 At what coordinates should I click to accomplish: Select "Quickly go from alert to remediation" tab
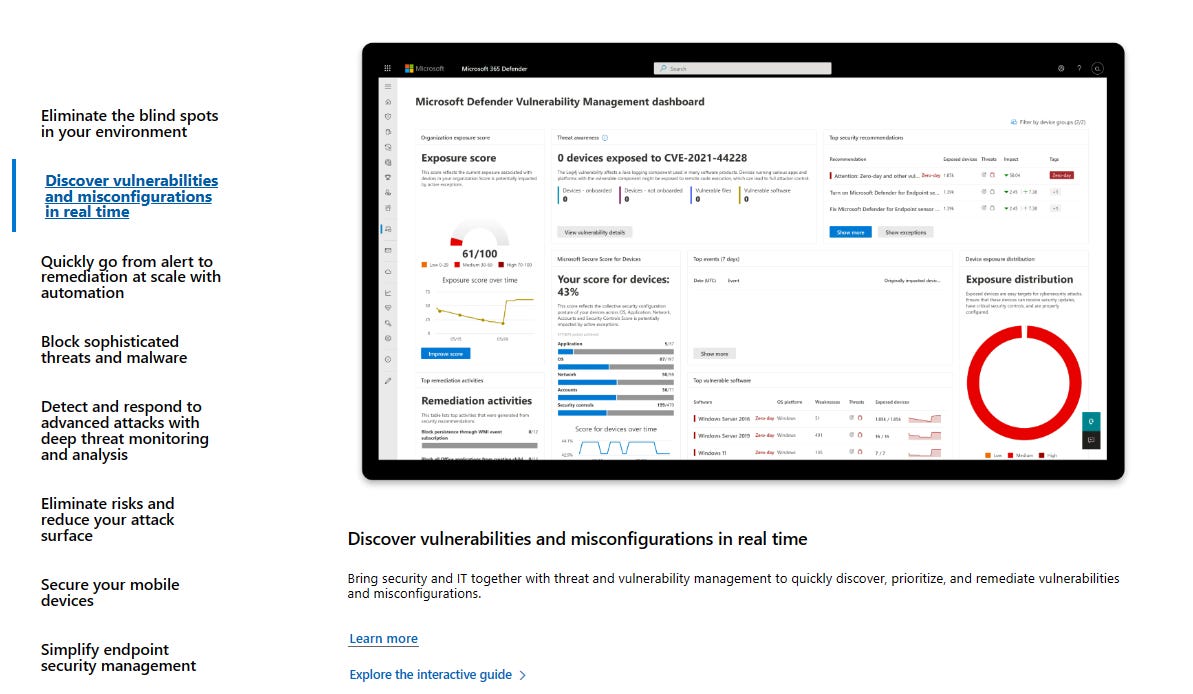tap(131, 277)
